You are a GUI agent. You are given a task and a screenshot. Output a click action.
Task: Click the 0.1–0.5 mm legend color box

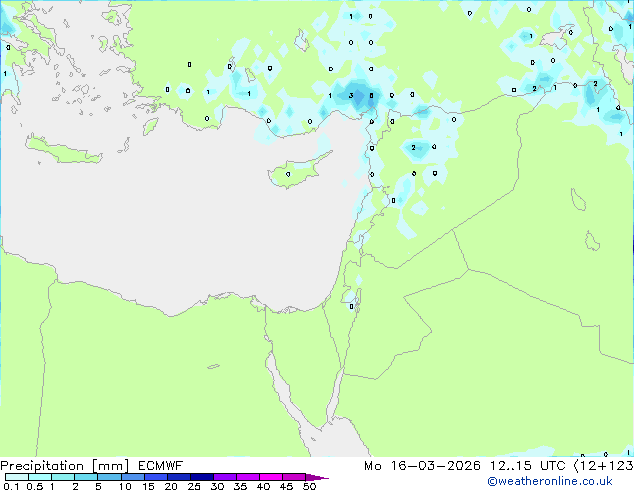[17, 477]
